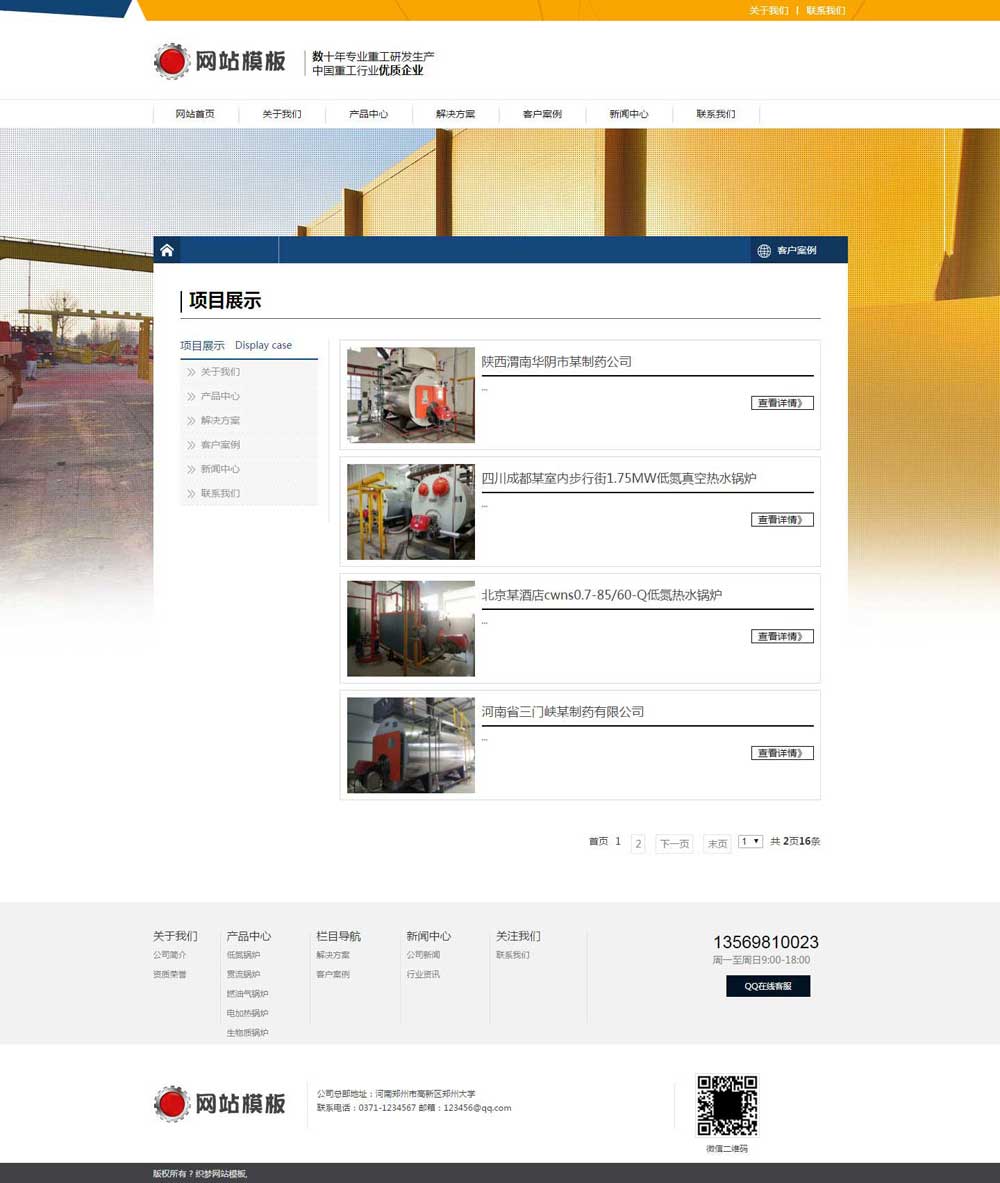
Task: Click the chevron icon beside sidebar 联系我们
Action: coord(191,493)
